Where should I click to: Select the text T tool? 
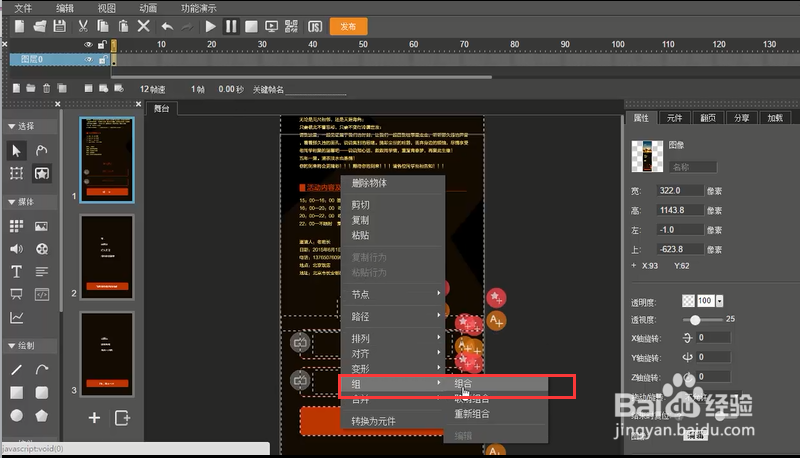(x=16, y=271)
